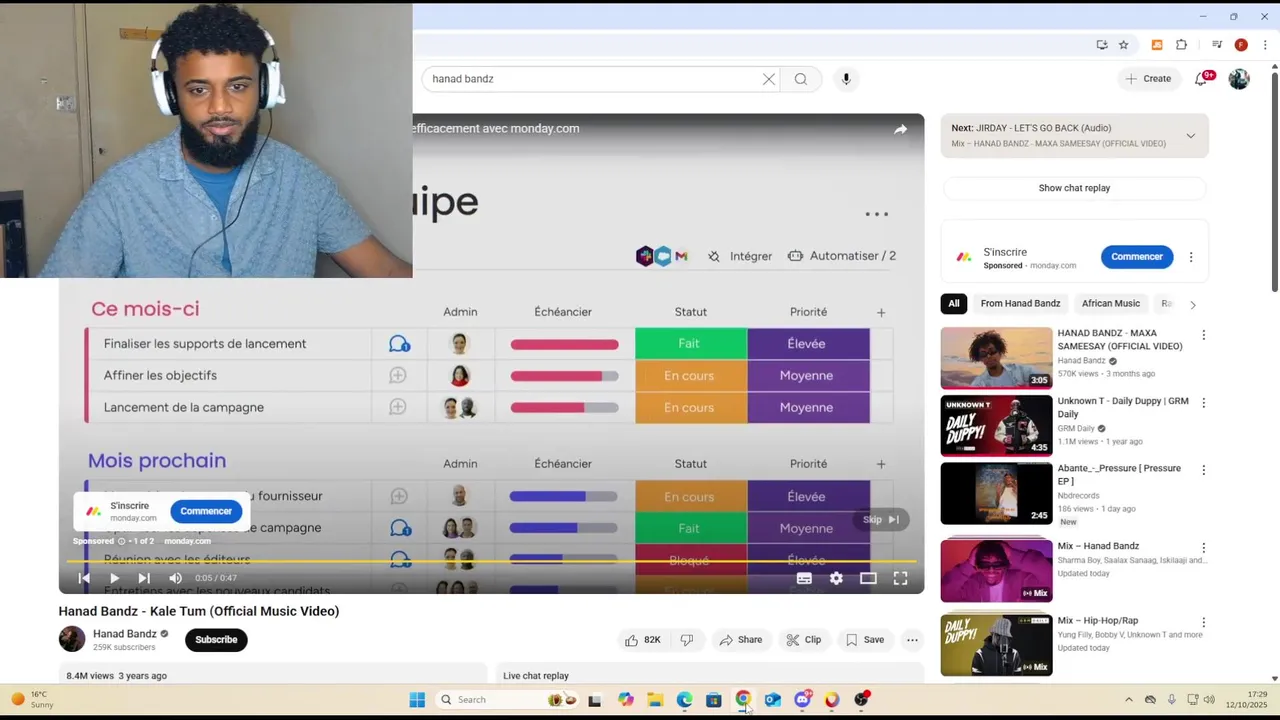Screen dimensions: 1280x720
Task: Open Chrome extensions puzzle icon
Action: (x=1181, y=45)
